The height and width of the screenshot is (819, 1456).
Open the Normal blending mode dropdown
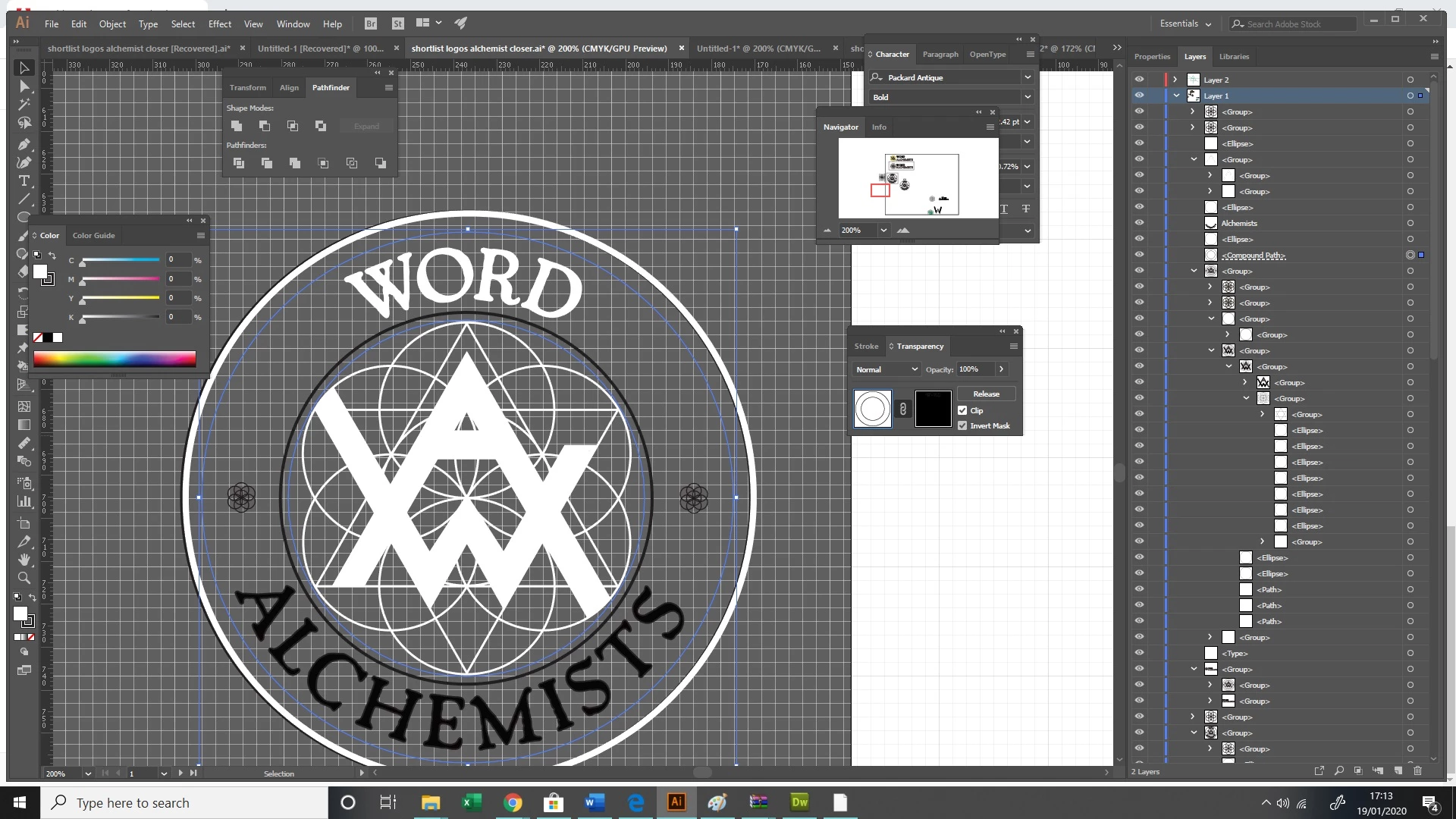[886, 369]
